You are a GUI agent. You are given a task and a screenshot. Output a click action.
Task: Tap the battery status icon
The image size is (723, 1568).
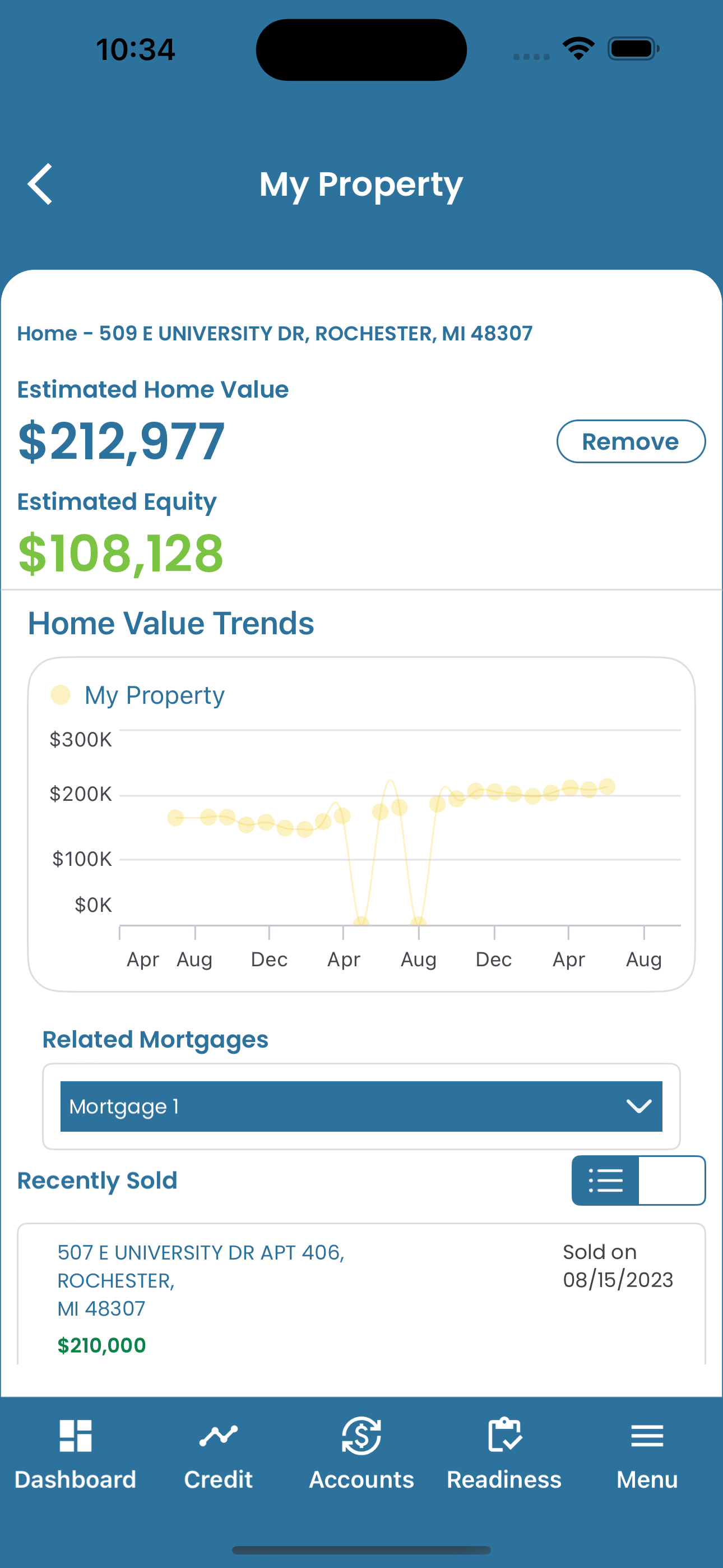pyautogui.click(x=633, y=49)
